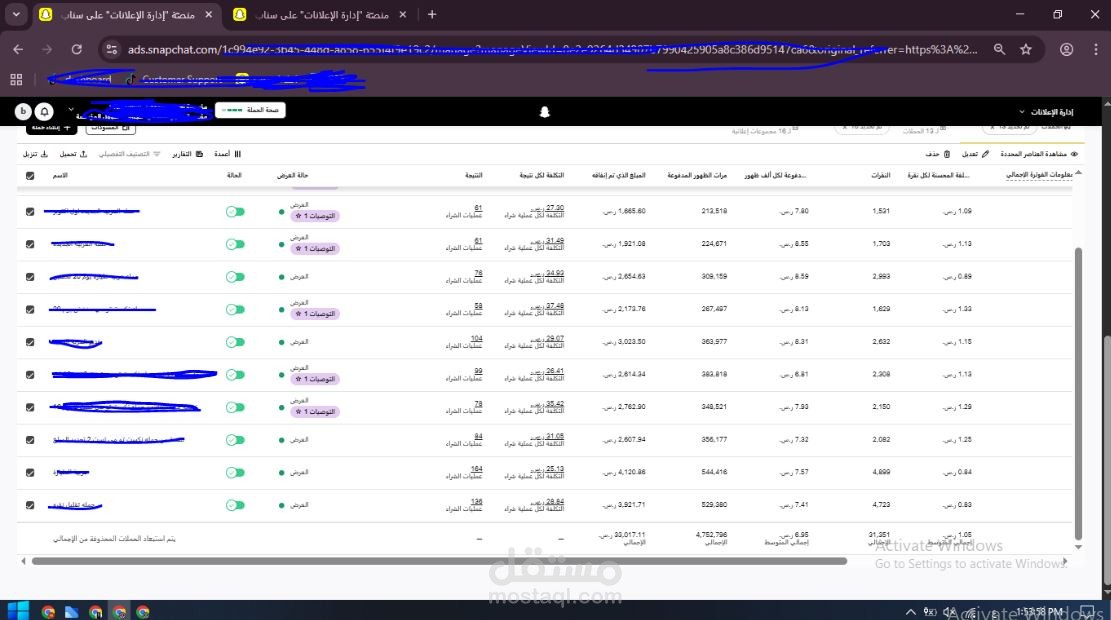
Task: Click the create campaign (إنشاء حملة) button
Action: (51, 128)
